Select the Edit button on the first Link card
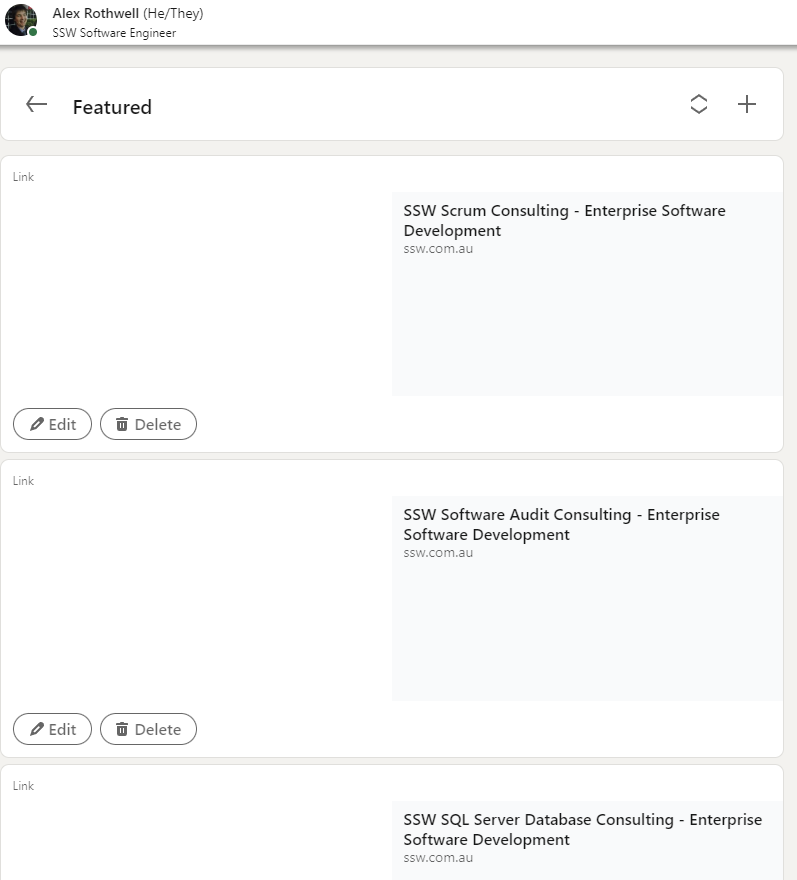 point(52,423)
